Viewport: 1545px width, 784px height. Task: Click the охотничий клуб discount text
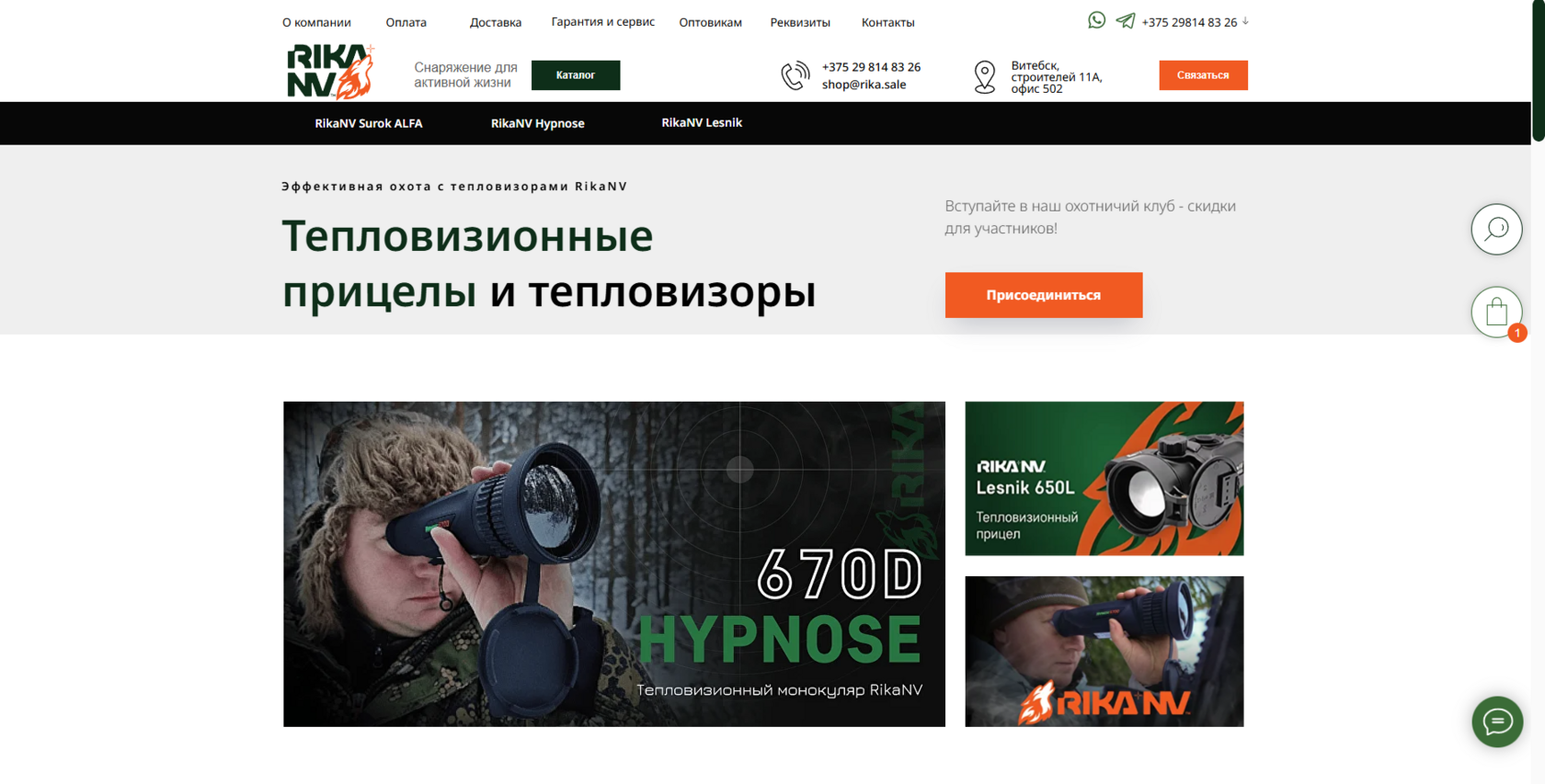[x=1091, y=217]
